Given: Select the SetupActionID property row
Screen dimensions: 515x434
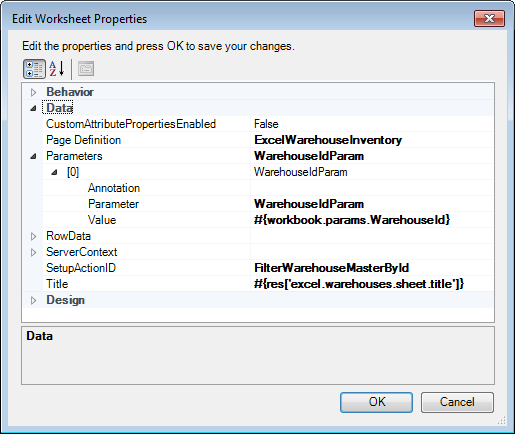Looking at the screenshot, I should click(x=268, y=268).
